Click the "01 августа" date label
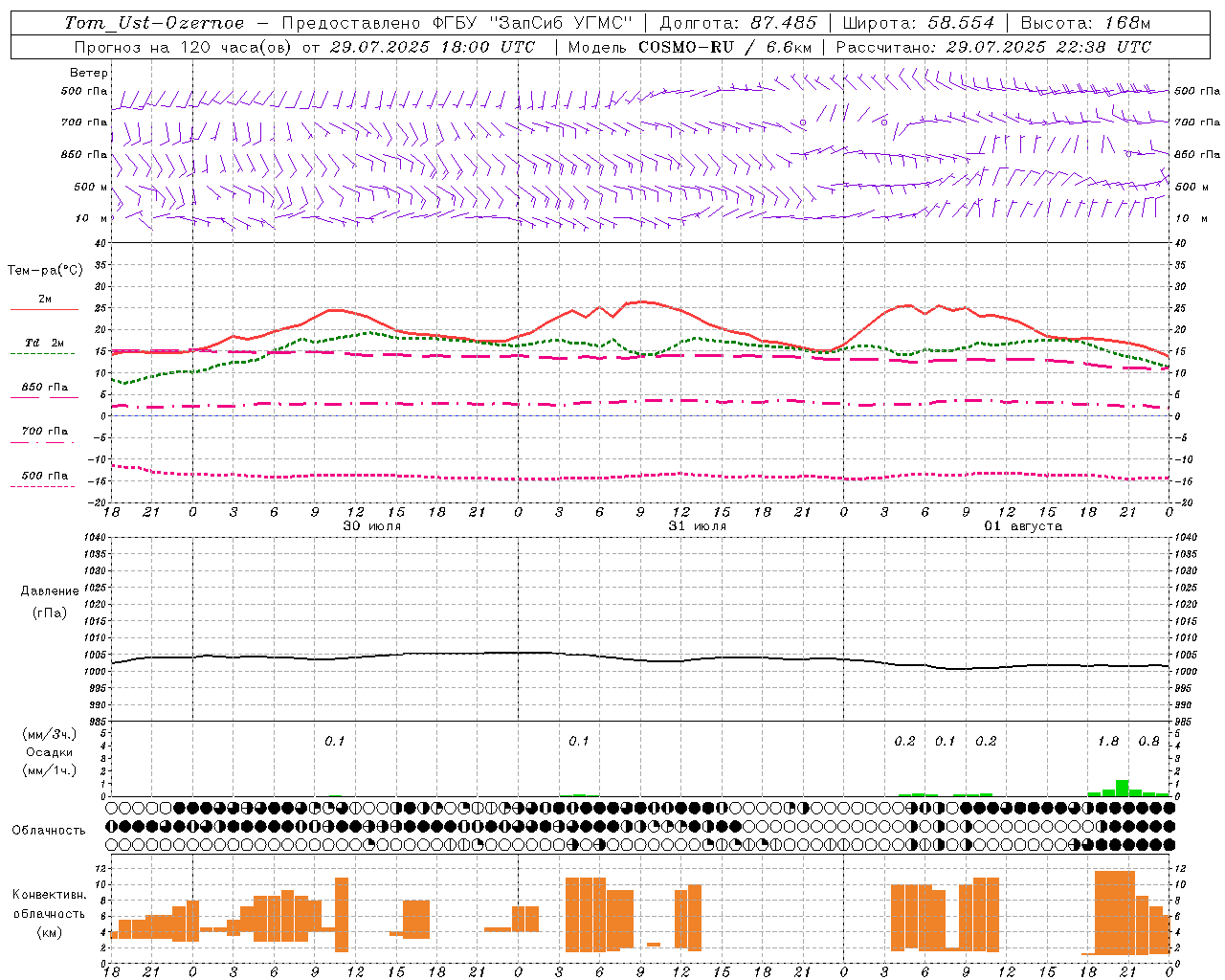The width and height of the screenshot is (1225, 980). pos(1023,526)
